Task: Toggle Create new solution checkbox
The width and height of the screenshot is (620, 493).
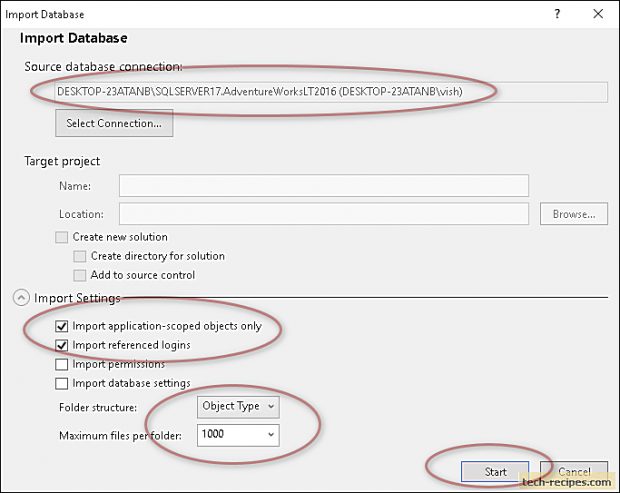Action: pos(62,237)
